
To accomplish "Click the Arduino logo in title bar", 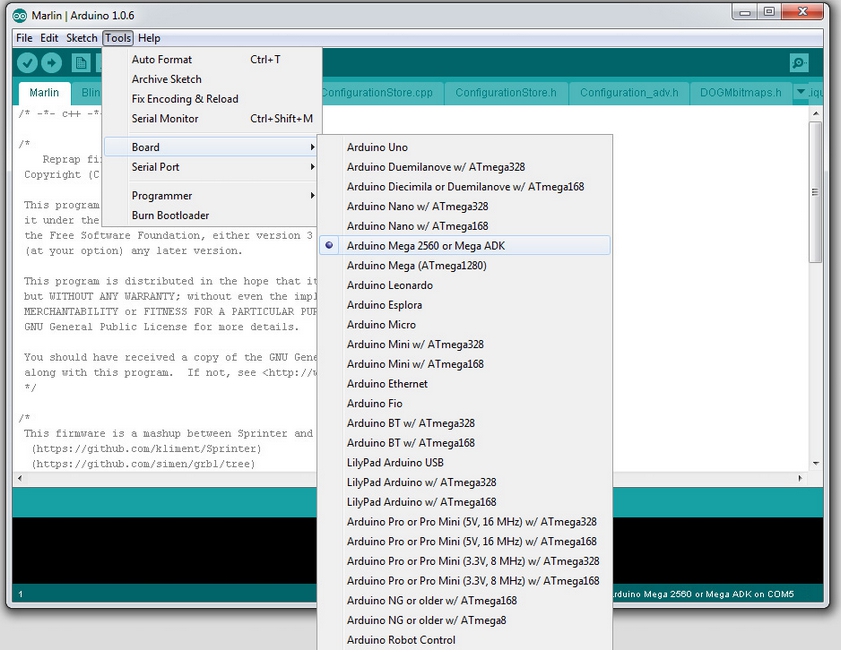I will [19, 16].
